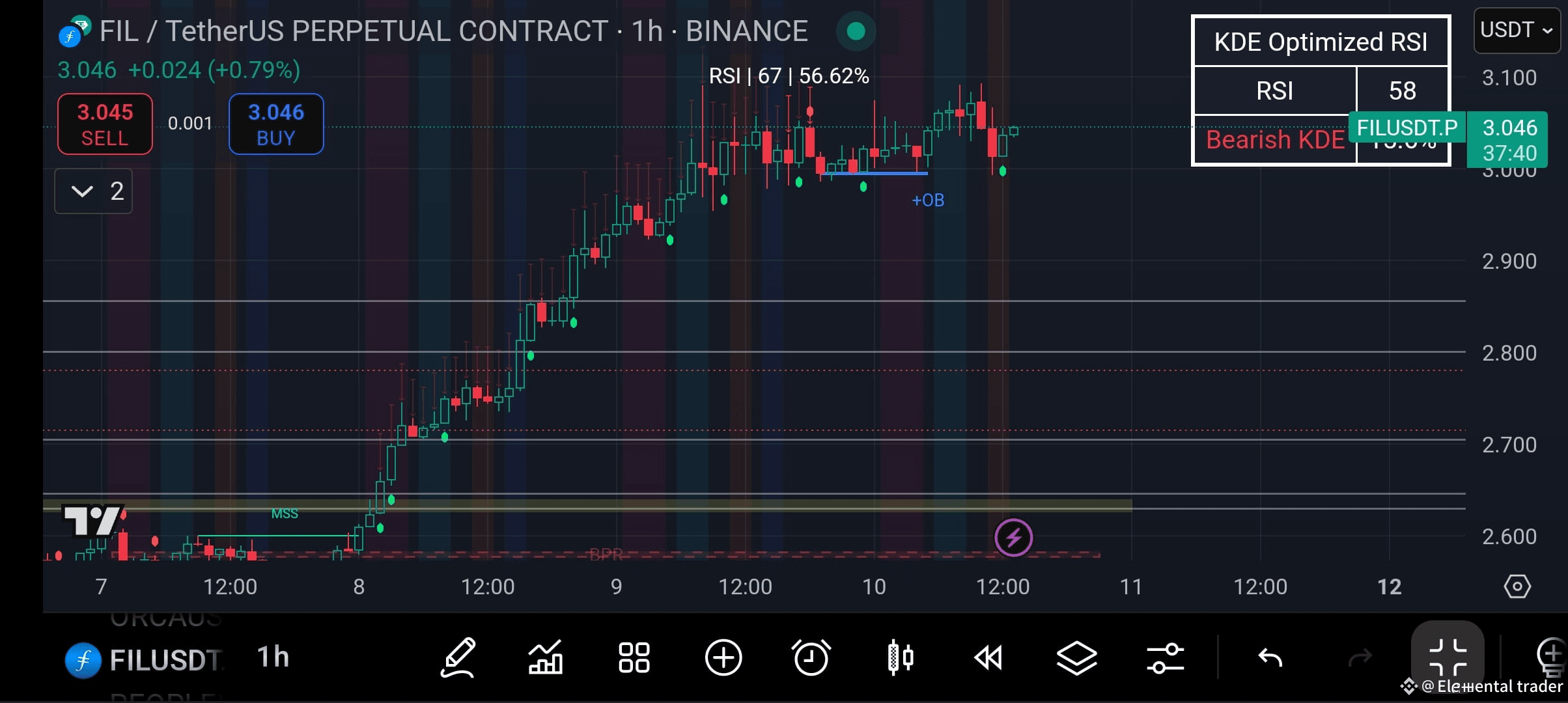Image resolution: width=1568 pixels, height=703 pixels.
Task: Tap the price change +0.024 (+0.79%)
Action: pos(214,70)
